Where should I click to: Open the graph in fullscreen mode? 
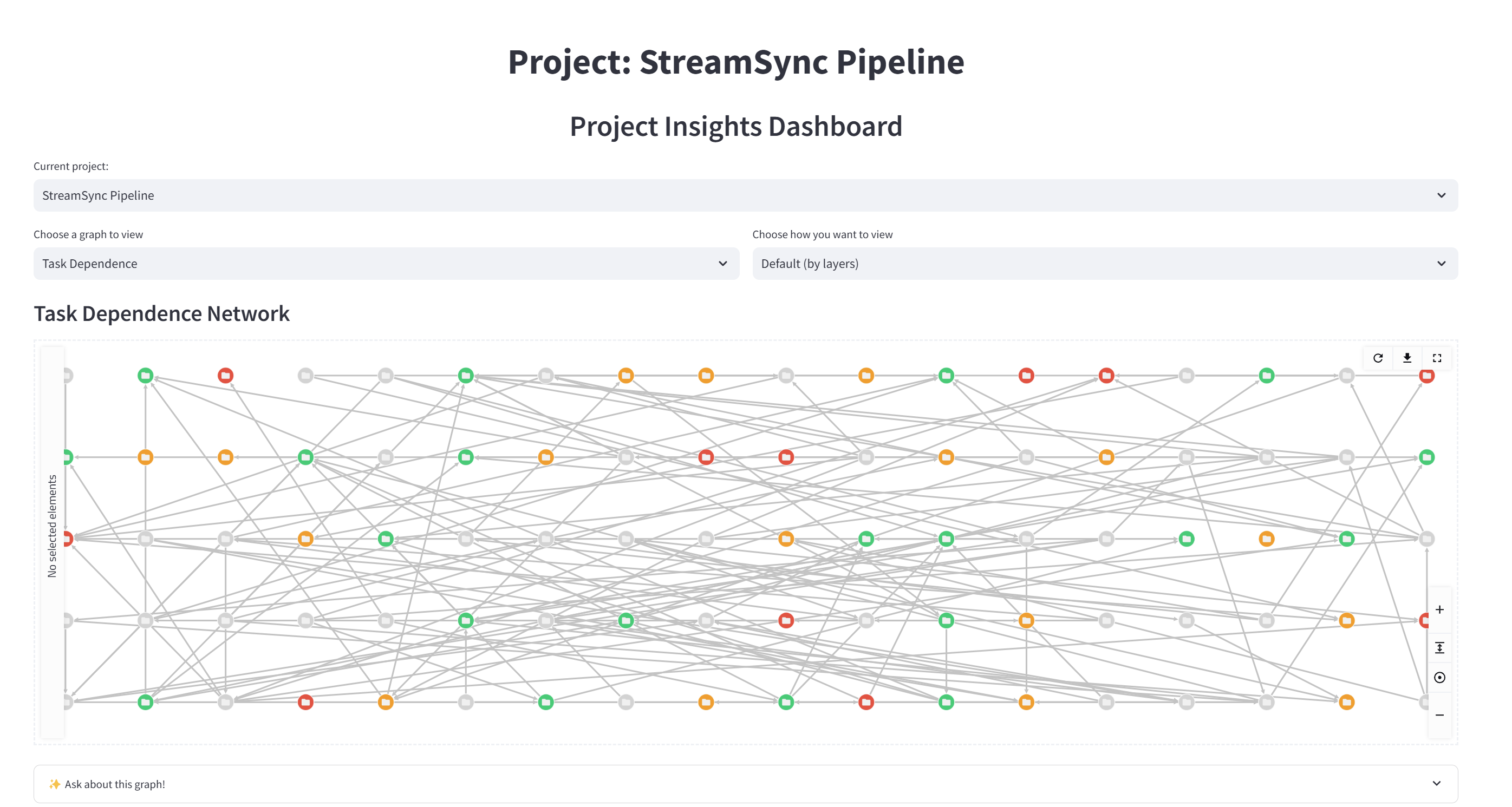click(1436, 358)
